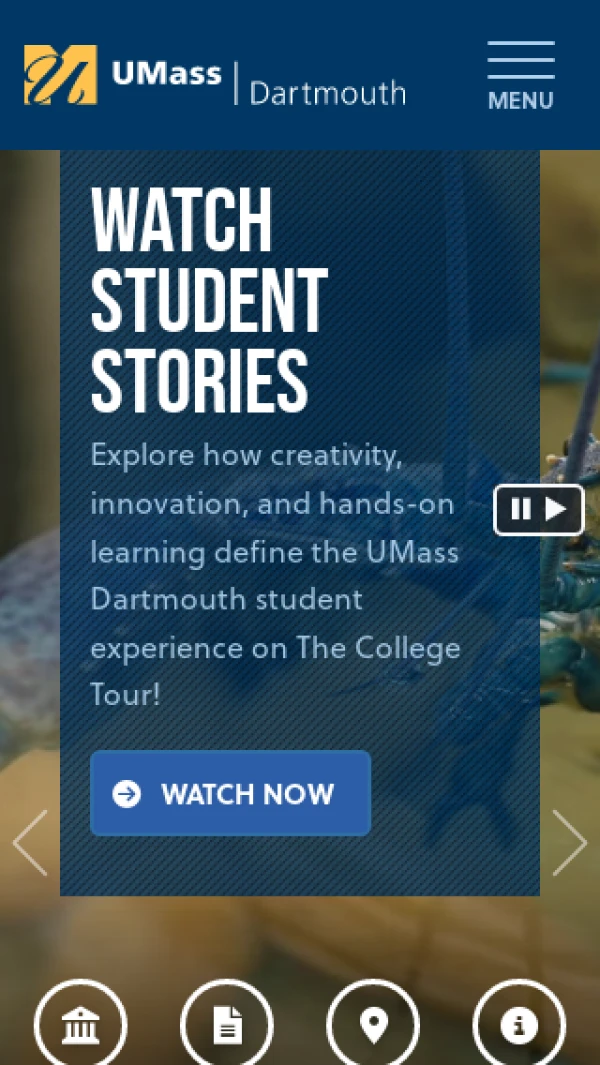Click the dark blue header bar

[300, 75]
